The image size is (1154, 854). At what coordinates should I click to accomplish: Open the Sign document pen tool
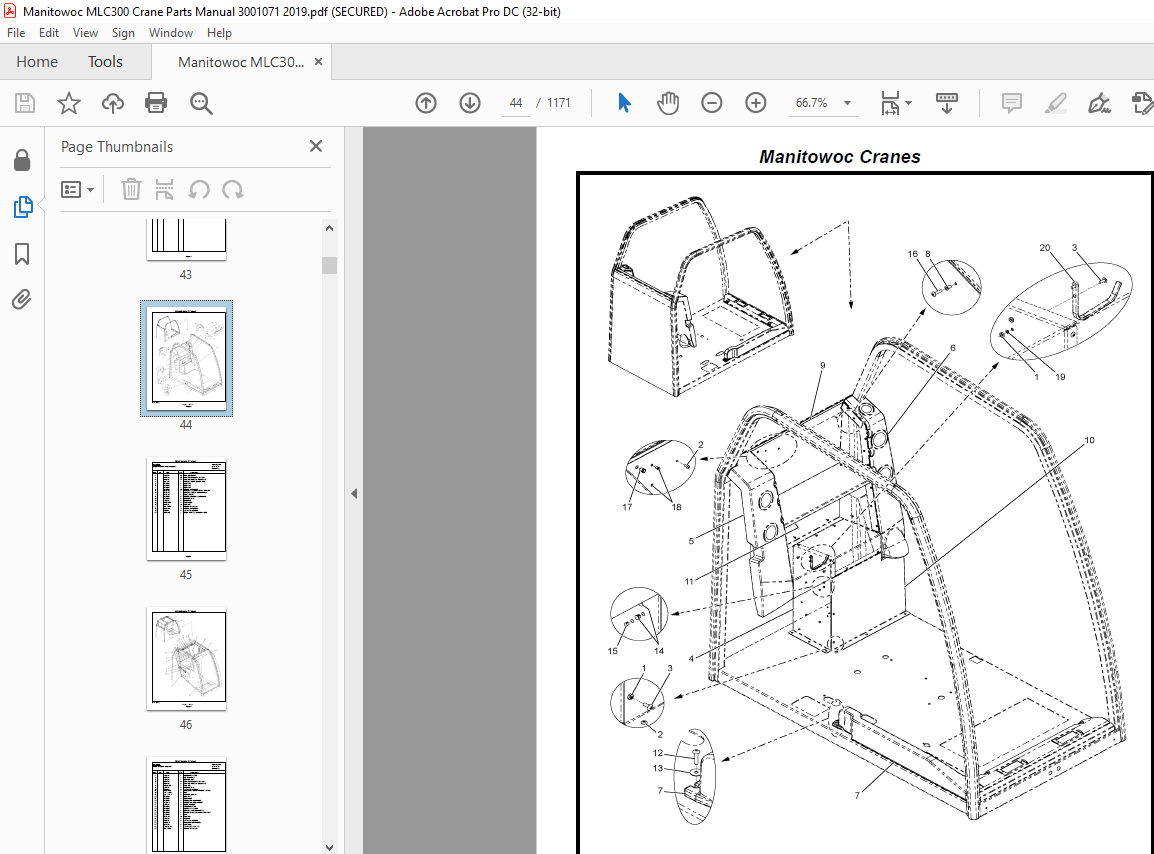1100,103
